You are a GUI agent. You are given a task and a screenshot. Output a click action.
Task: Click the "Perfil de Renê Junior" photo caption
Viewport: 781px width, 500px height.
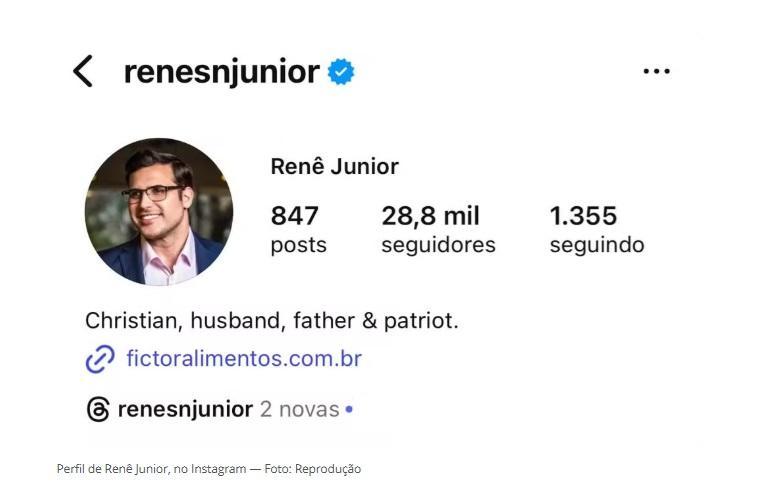pos(209,469)
